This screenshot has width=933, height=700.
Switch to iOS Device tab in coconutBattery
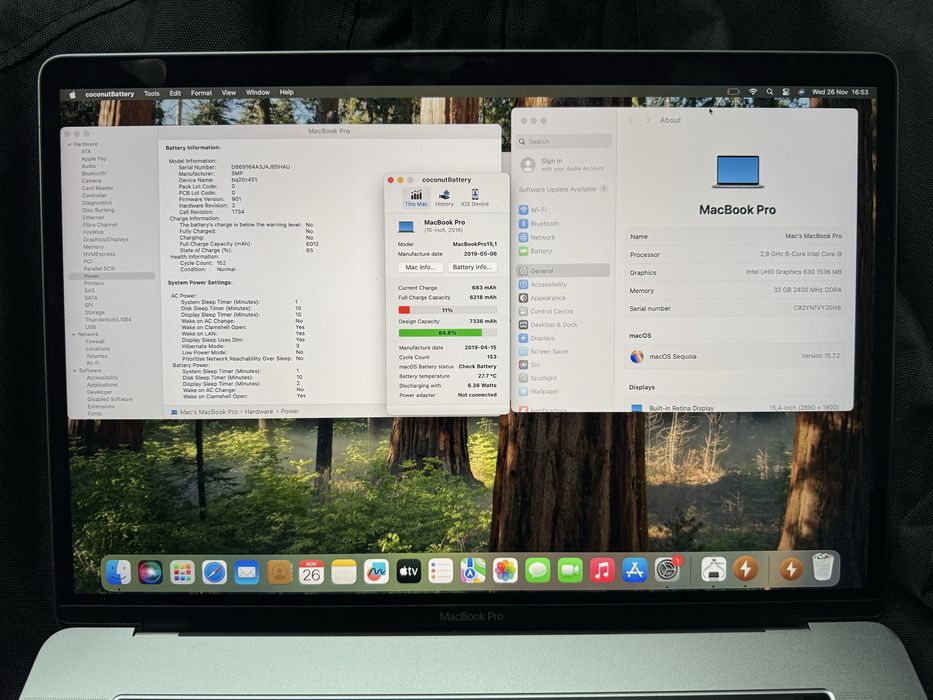tap(475, 198)
